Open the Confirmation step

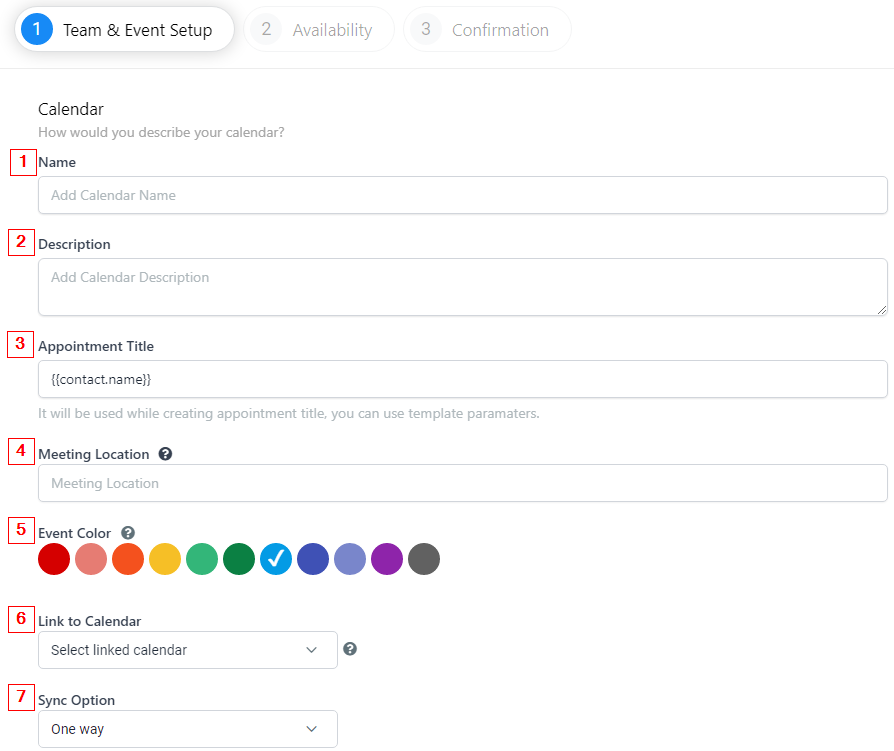[487, 30]
